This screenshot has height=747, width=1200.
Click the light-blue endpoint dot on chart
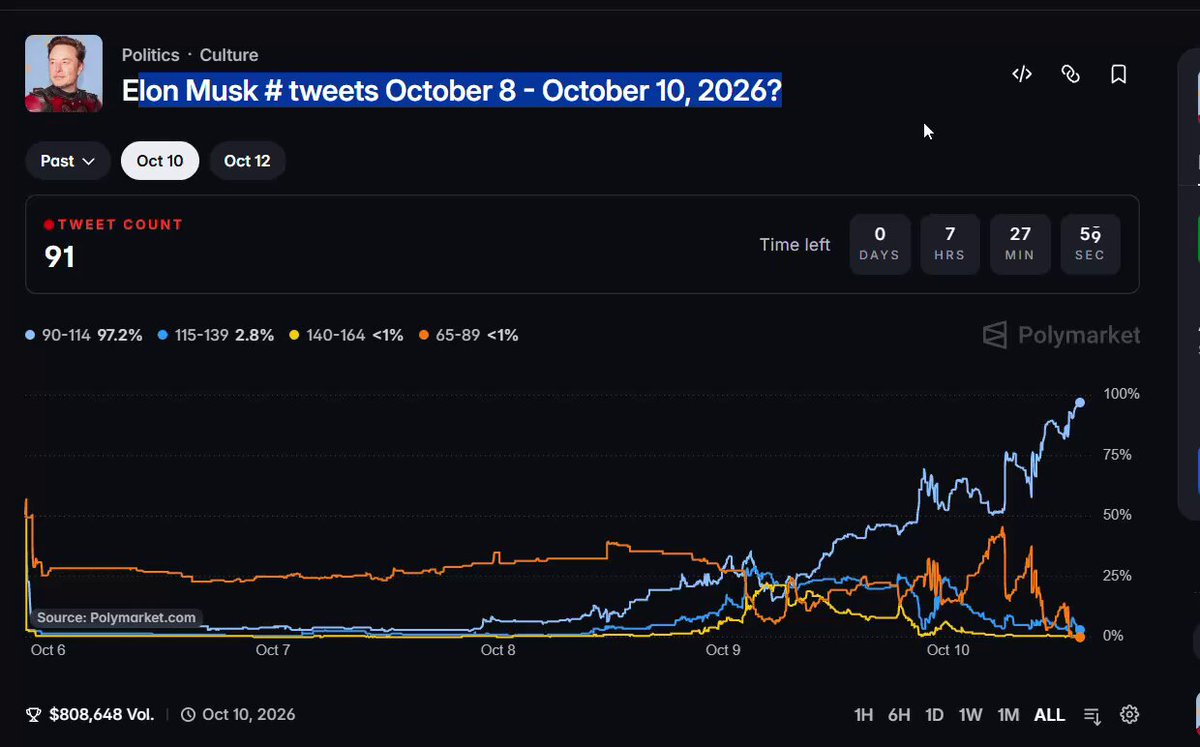[x=1080, y=402]
